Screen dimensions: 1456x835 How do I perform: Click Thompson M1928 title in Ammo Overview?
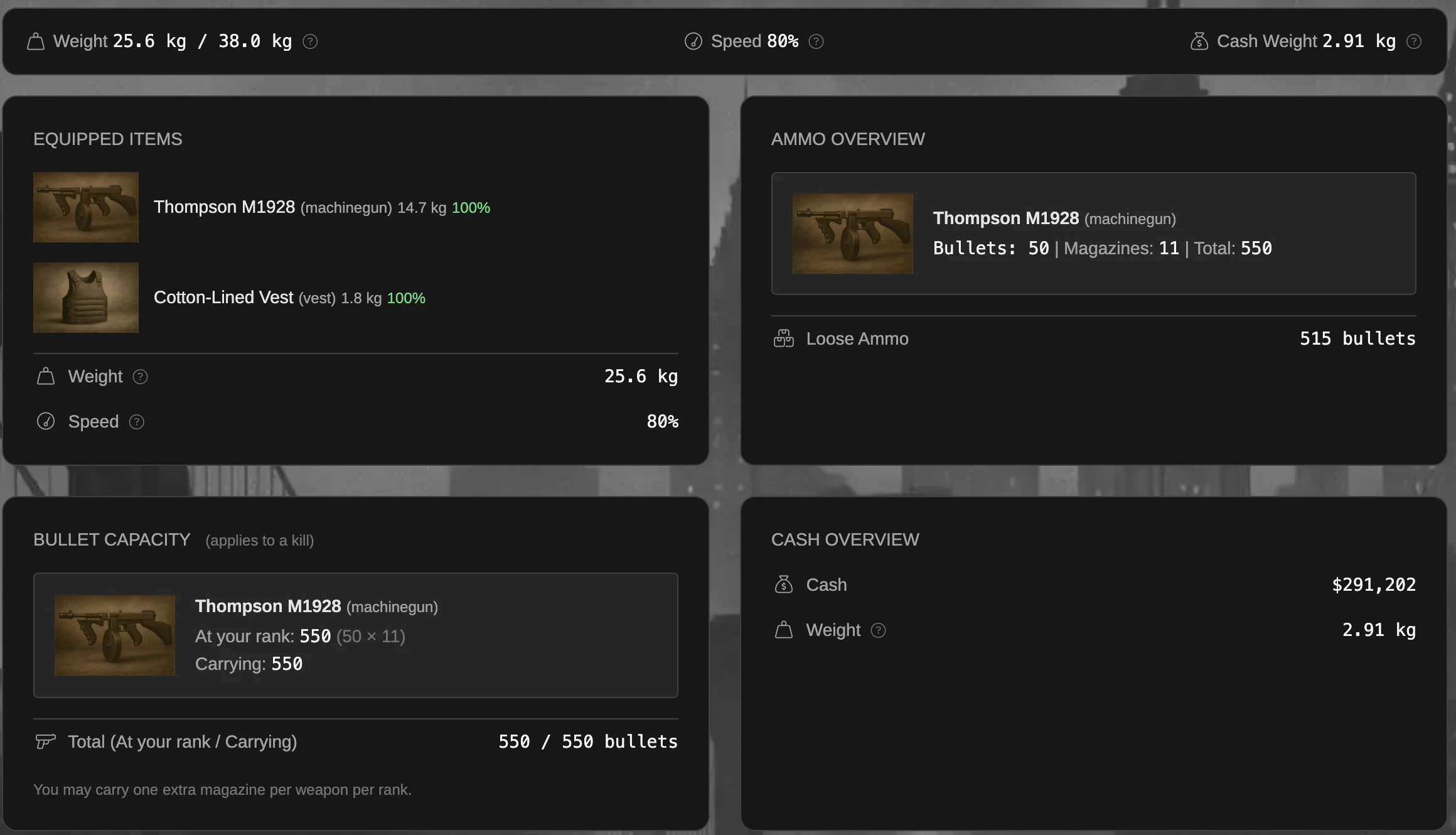[x=1006, y=218]
